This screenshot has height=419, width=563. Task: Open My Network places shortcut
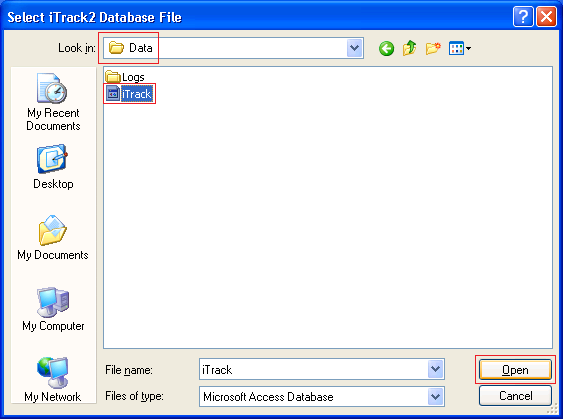pos(53,380)
